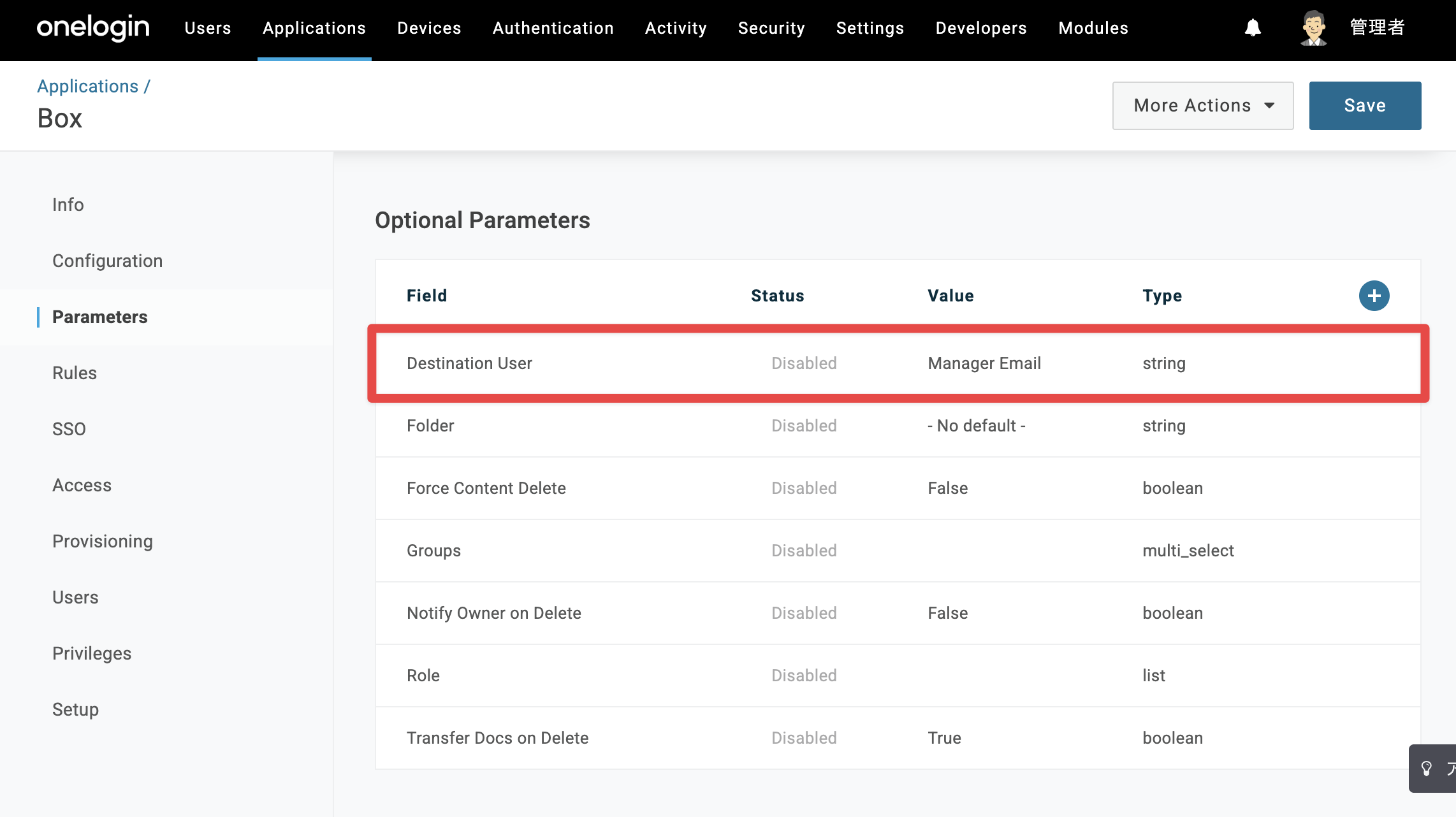1456x817 pixels.
Task: Open the Security navigation menu
Action: tap(771, 28)
